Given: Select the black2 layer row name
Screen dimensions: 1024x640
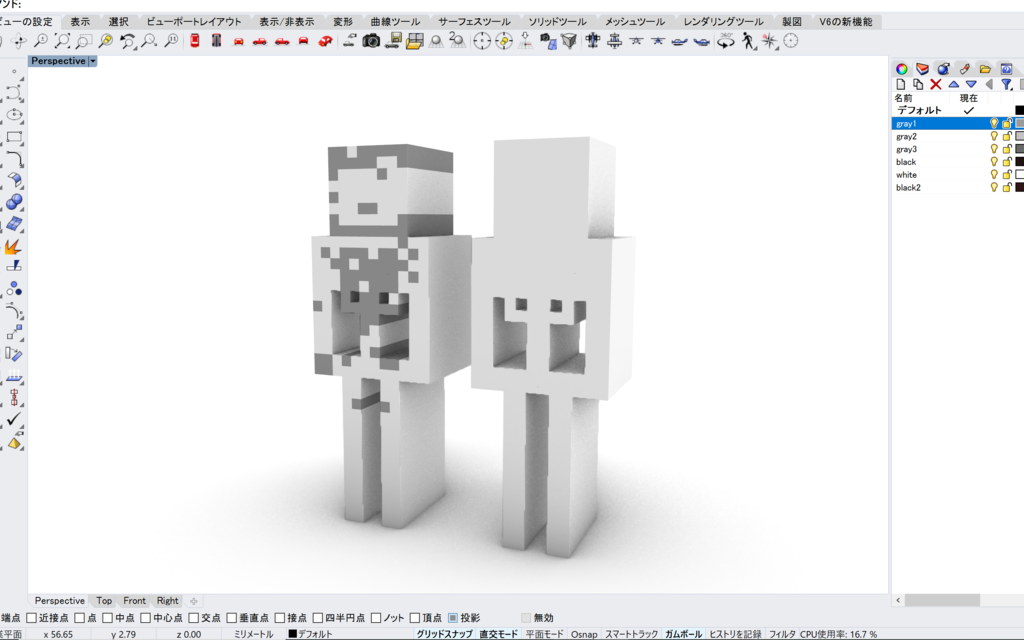Looking at the screenshot, I should coord(908,187).
